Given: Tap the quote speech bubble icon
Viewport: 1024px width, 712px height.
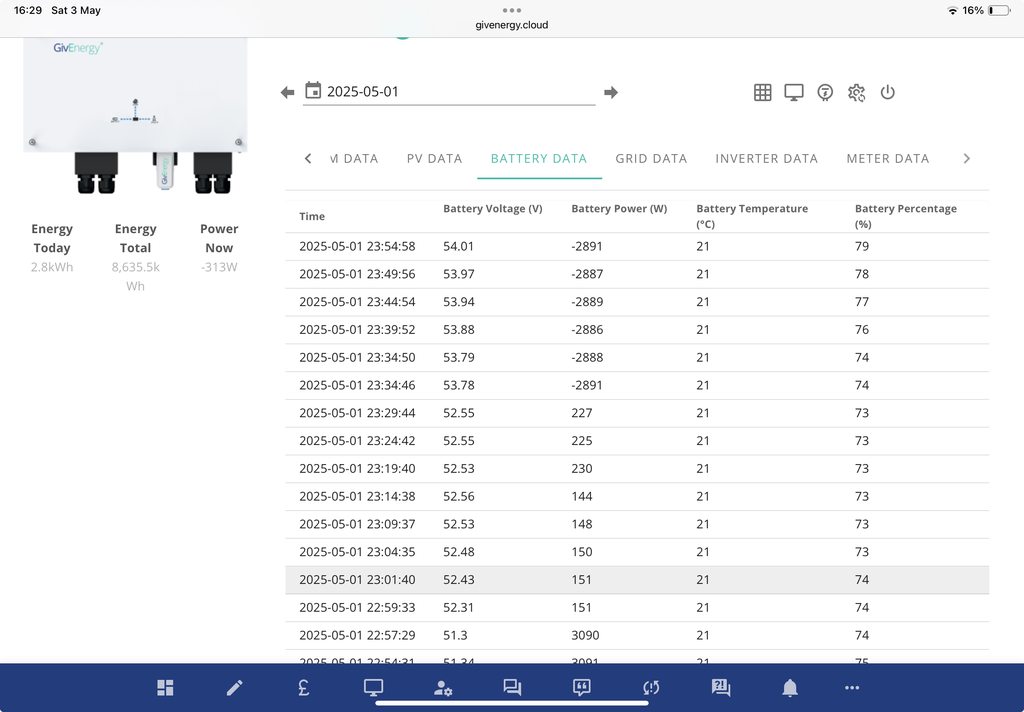Looking at the screenshot, I should (581, 687).
